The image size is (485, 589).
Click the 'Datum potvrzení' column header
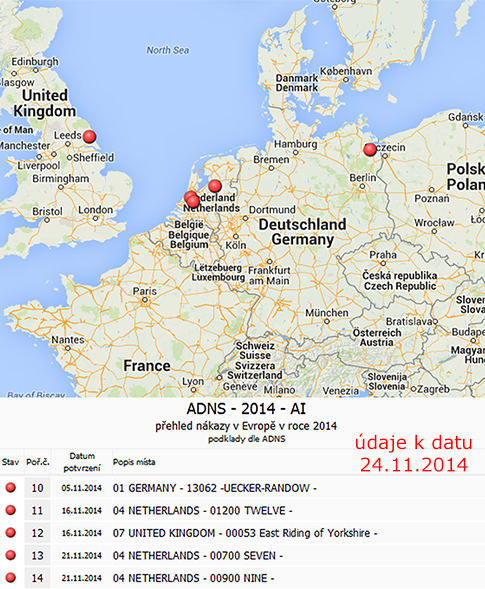click(82, 462)
